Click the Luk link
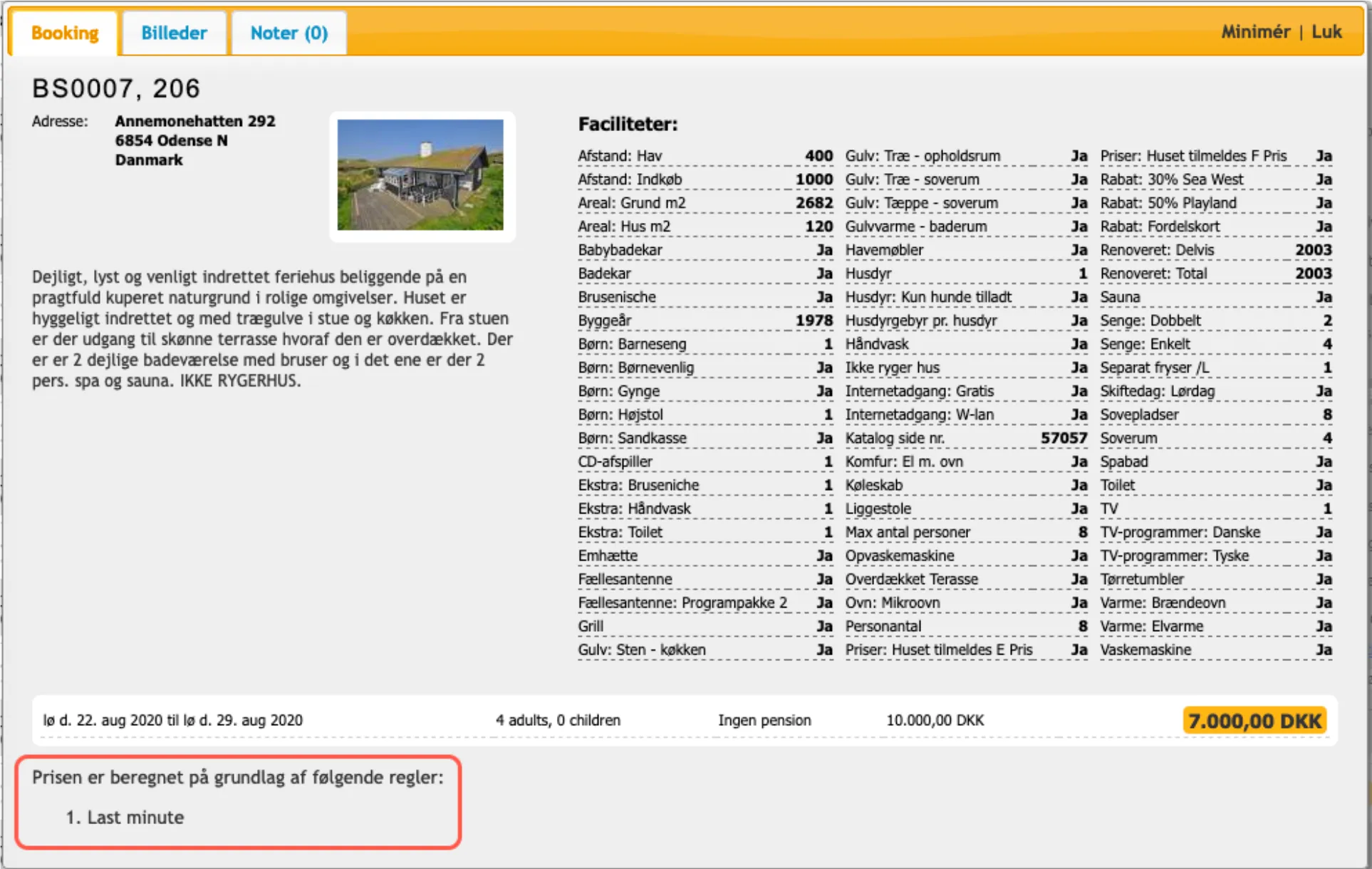 (x=1326, y=31)
